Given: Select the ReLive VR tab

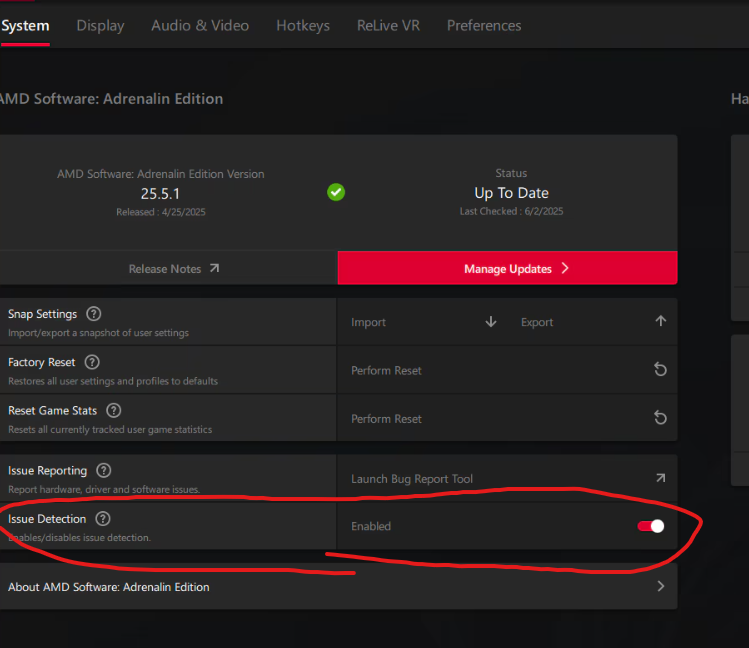Looking at the screenshot, I should 388,26.
